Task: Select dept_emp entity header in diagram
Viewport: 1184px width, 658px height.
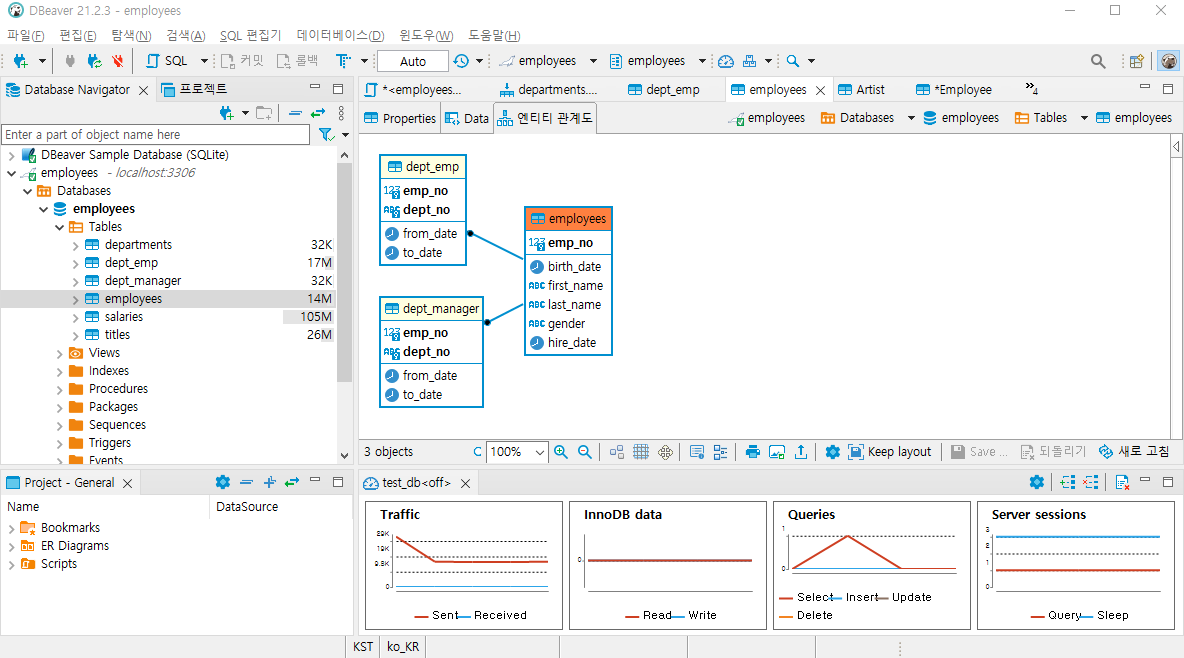Action: (x=423, y=166)
